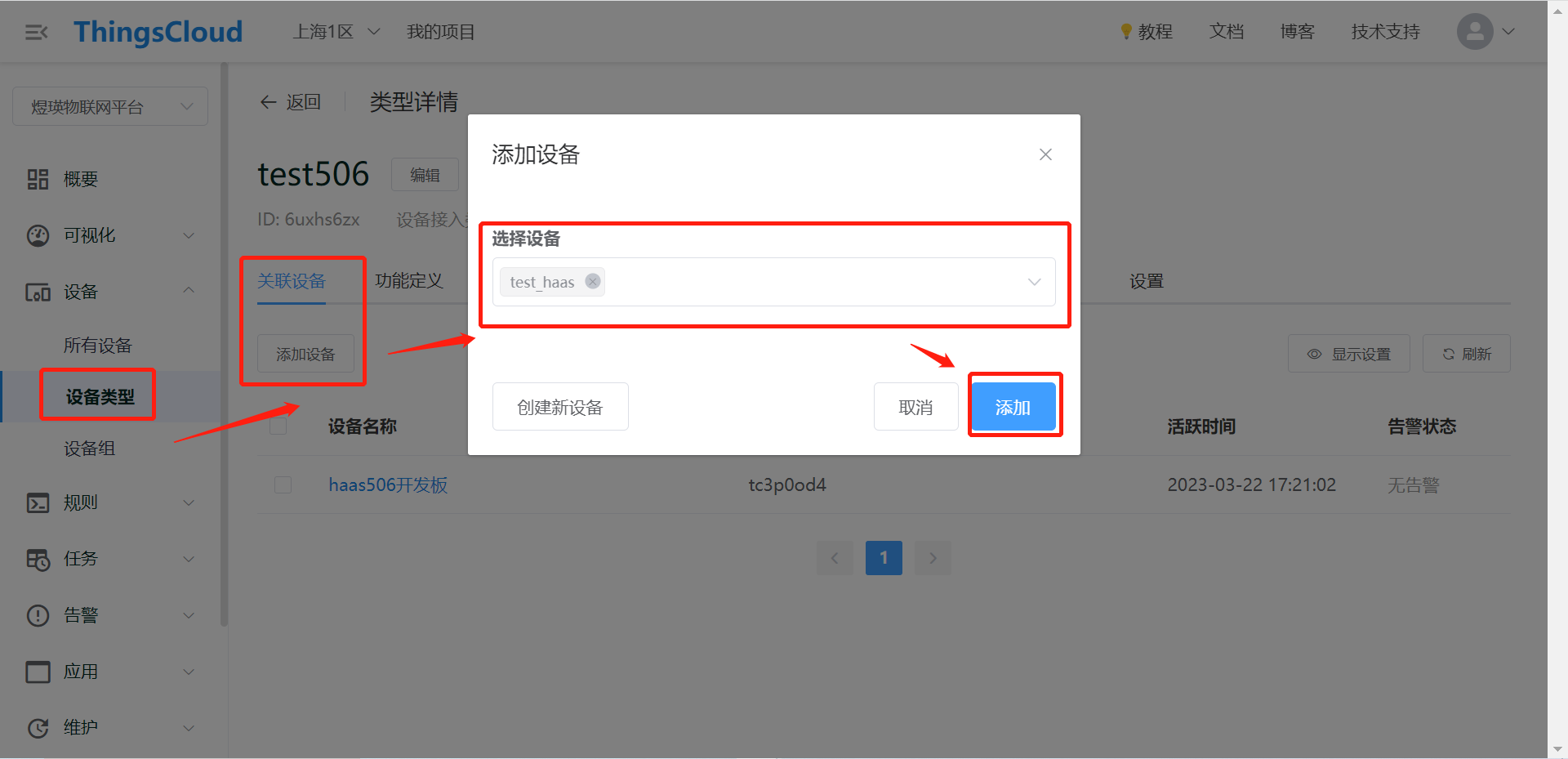
Task: Expand the 维护 menu chevron
Action: click(x=189, y=728)
